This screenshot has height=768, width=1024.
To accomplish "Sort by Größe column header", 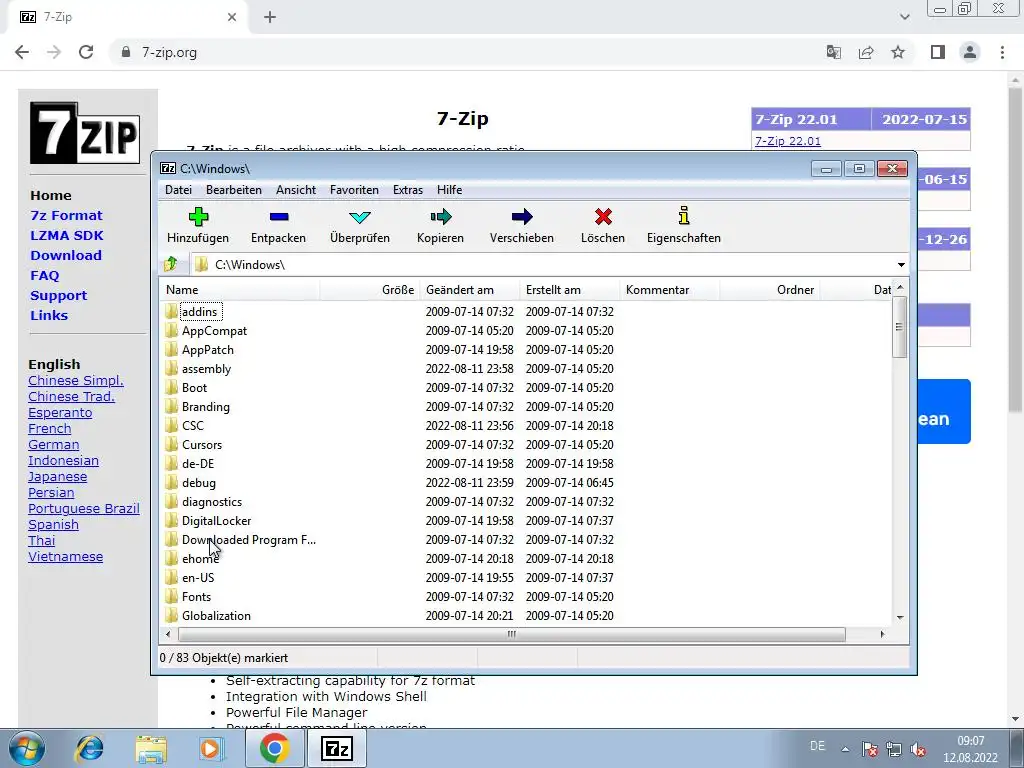I will [370, 290].
